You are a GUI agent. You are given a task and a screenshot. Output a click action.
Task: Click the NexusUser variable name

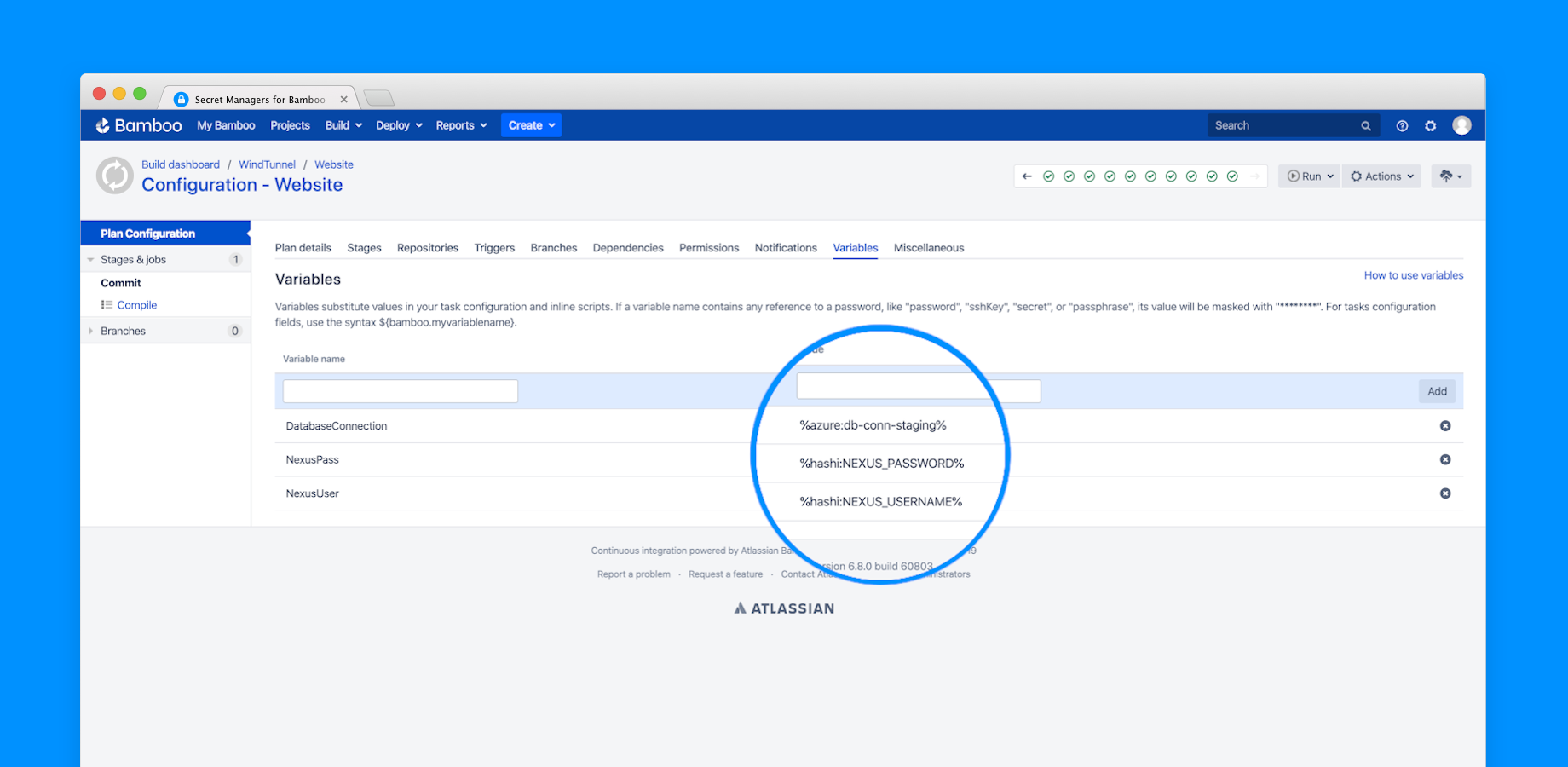point(313,493)
